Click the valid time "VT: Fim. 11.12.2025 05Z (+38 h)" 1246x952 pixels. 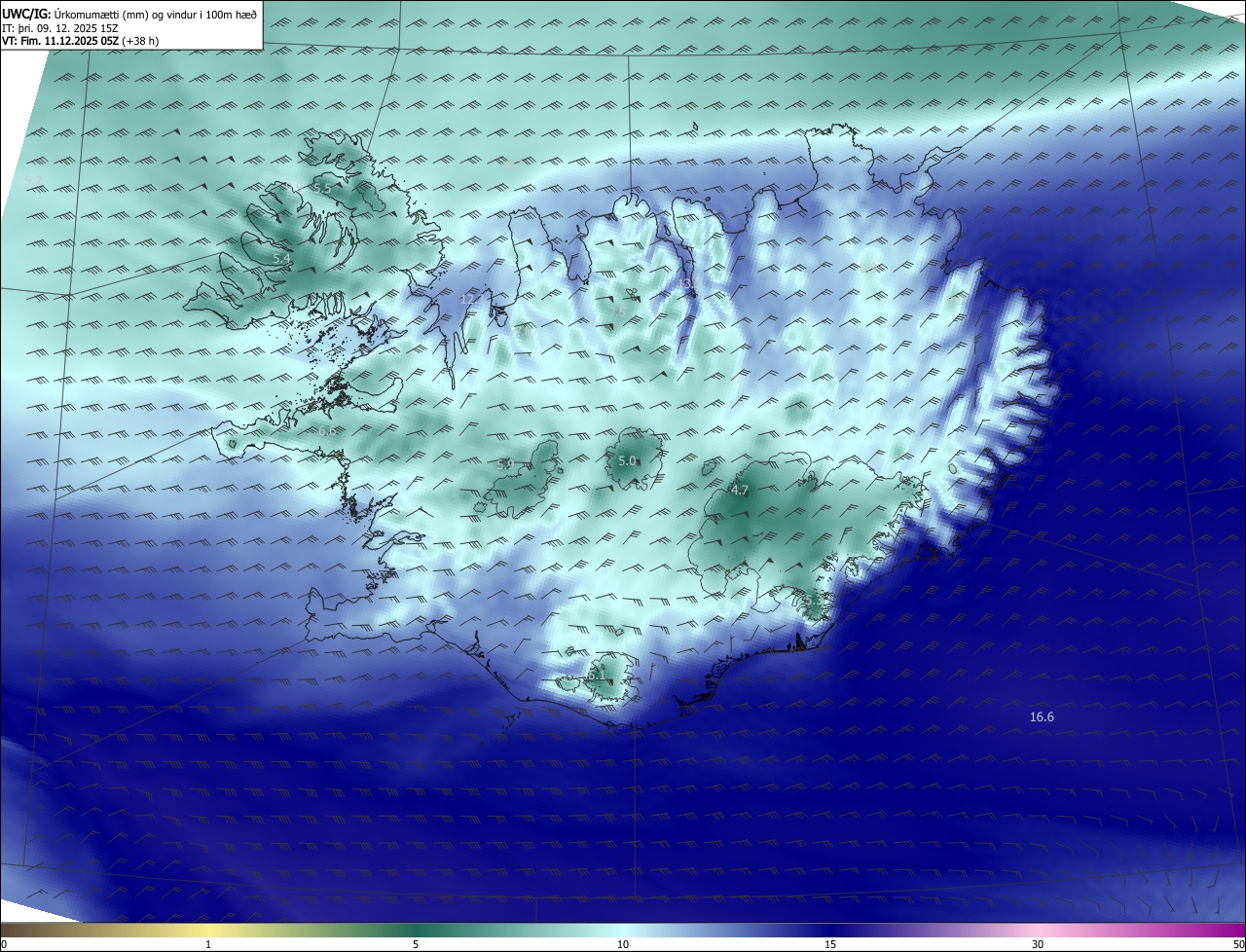click(81, 41)
